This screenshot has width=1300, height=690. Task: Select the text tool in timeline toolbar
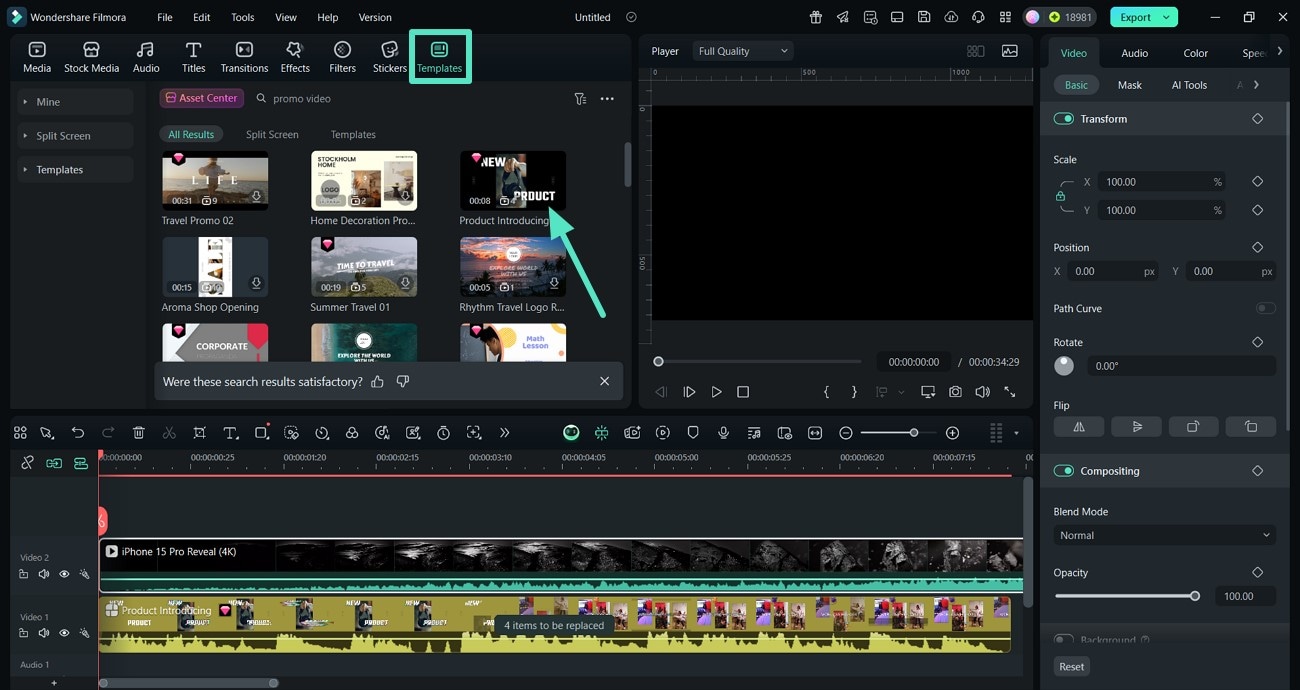230,433
